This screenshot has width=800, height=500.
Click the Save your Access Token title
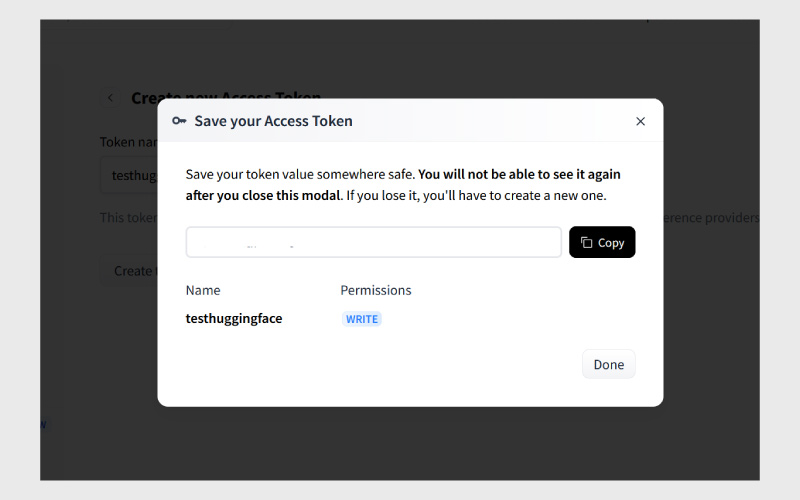coord(273,121)
